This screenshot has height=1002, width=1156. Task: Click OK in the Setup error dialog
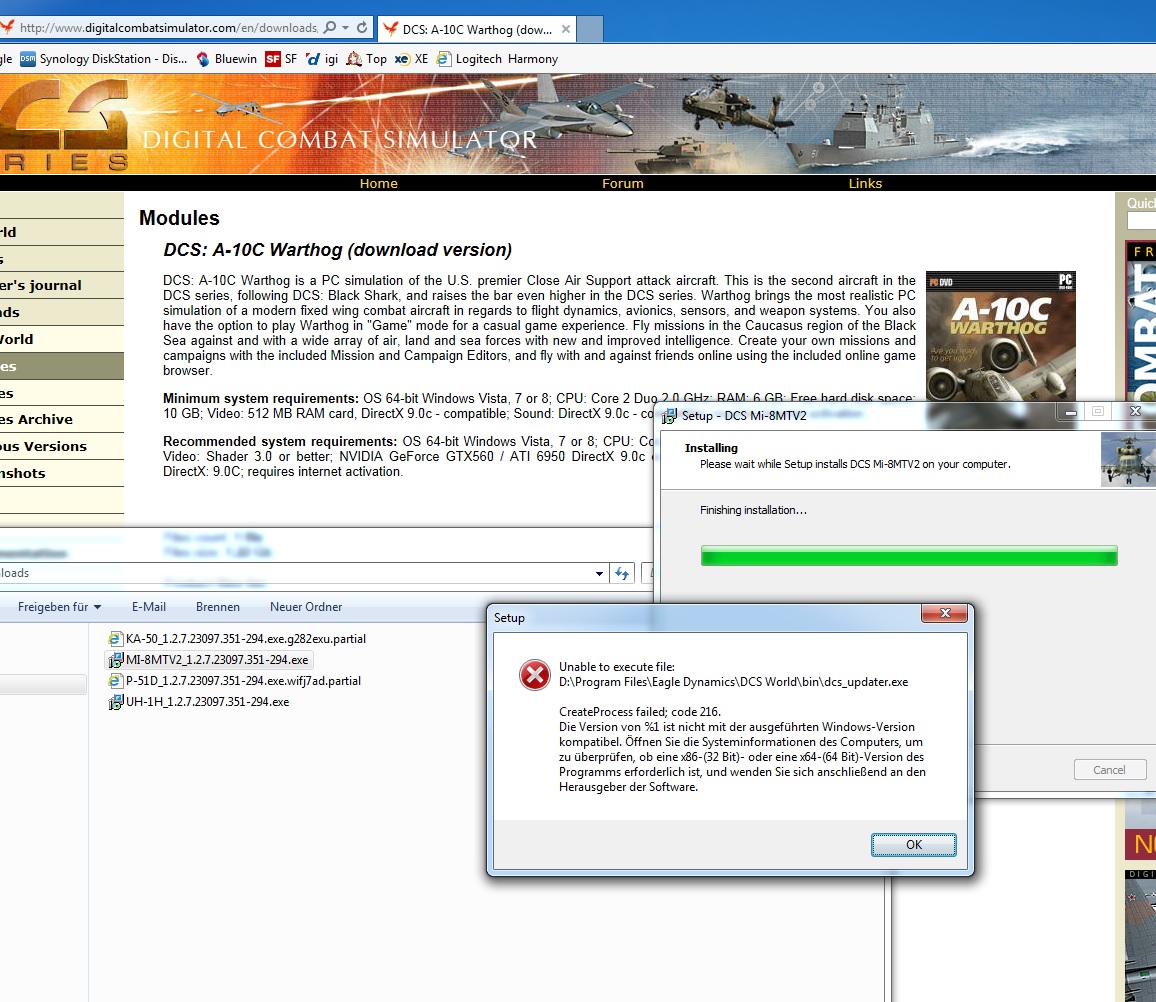click(x=913, y=845)
